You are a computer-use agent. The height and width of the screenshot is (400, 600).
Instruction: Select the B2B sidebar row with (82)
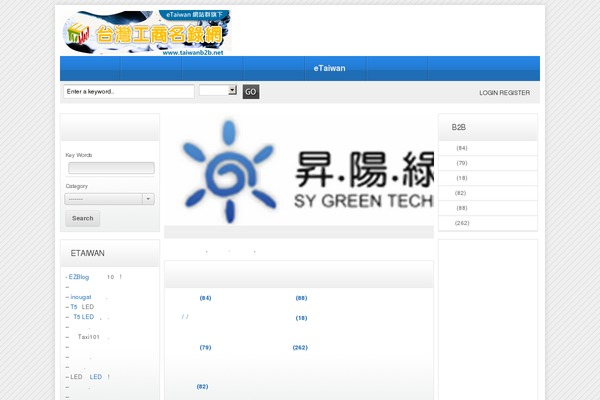click(488, 193)
